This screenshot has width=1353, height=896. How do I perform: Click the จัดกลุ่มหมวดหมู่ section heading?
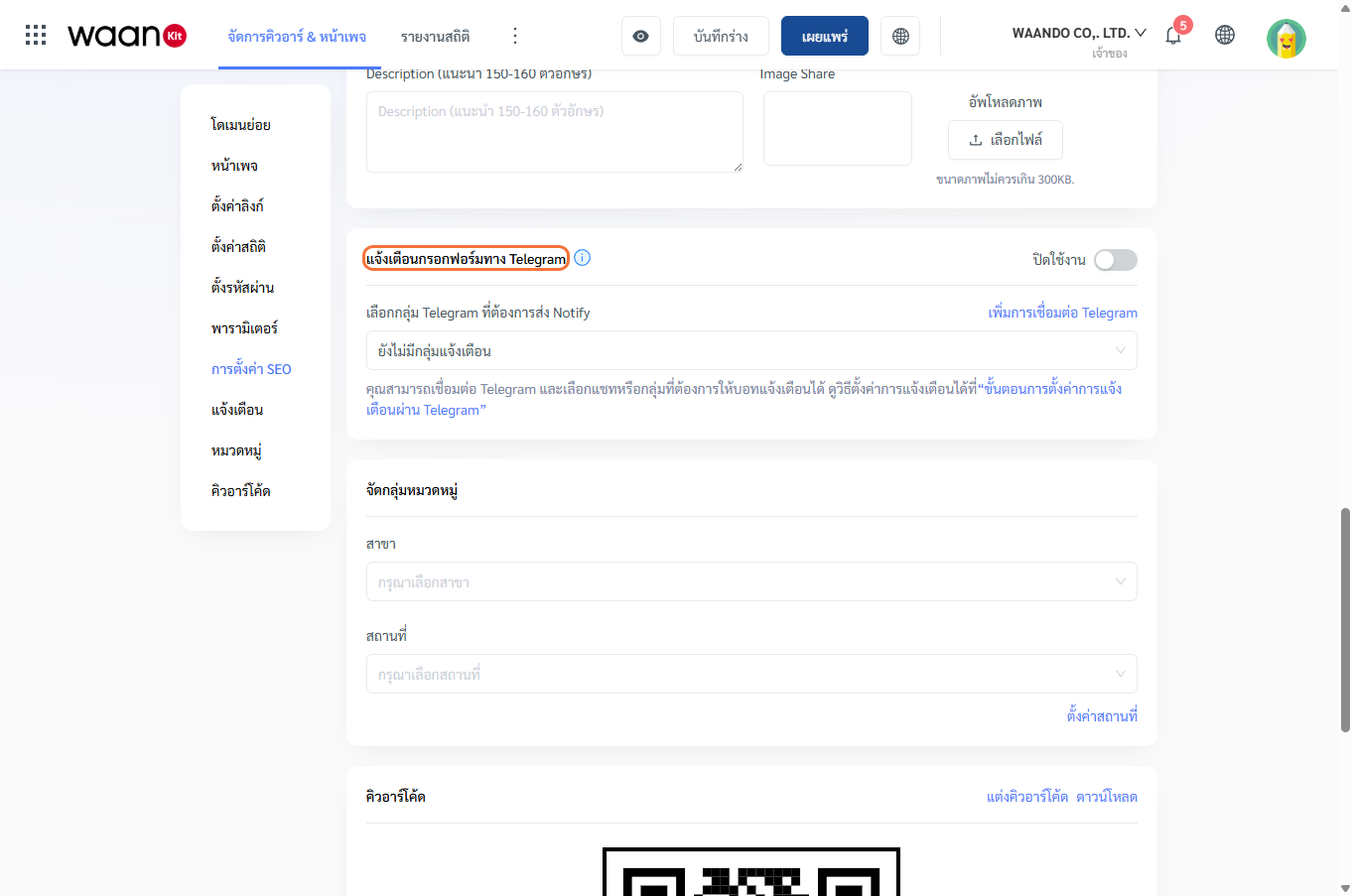(x=412, y=490)
